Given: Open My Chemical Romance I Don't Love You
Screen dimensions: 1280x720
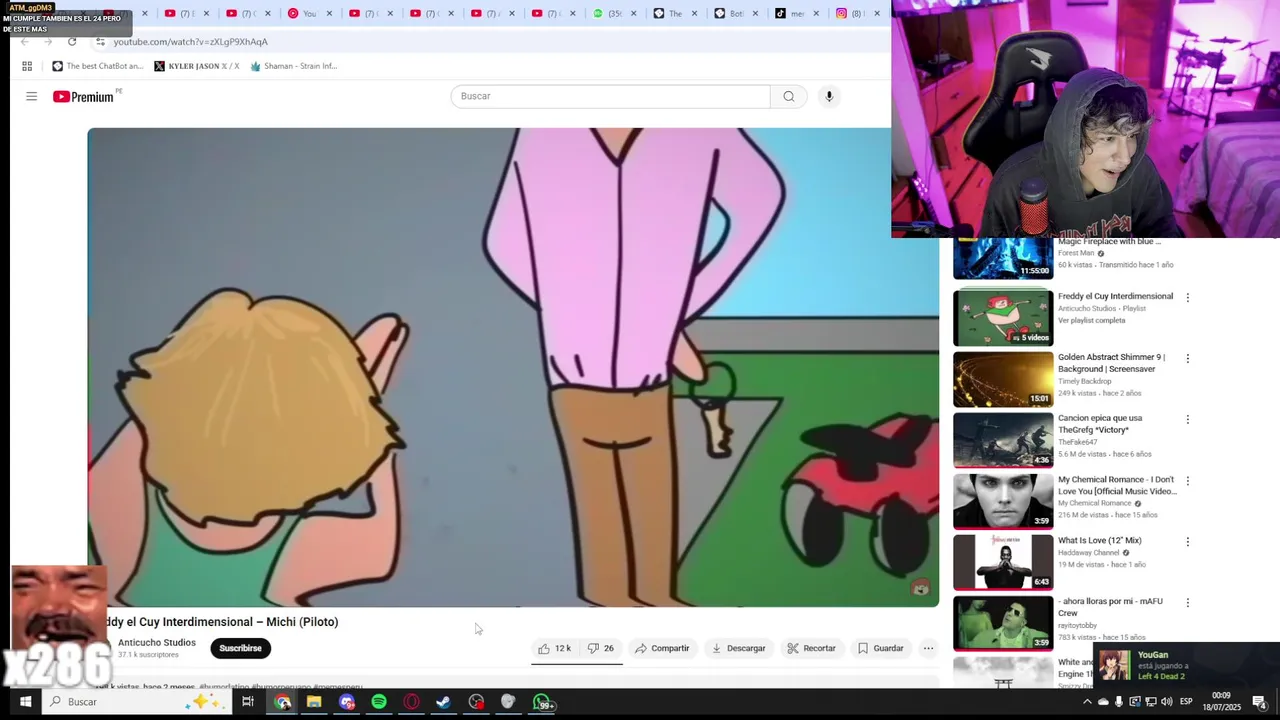Looking at the screenshot, I should point(1117,485).
